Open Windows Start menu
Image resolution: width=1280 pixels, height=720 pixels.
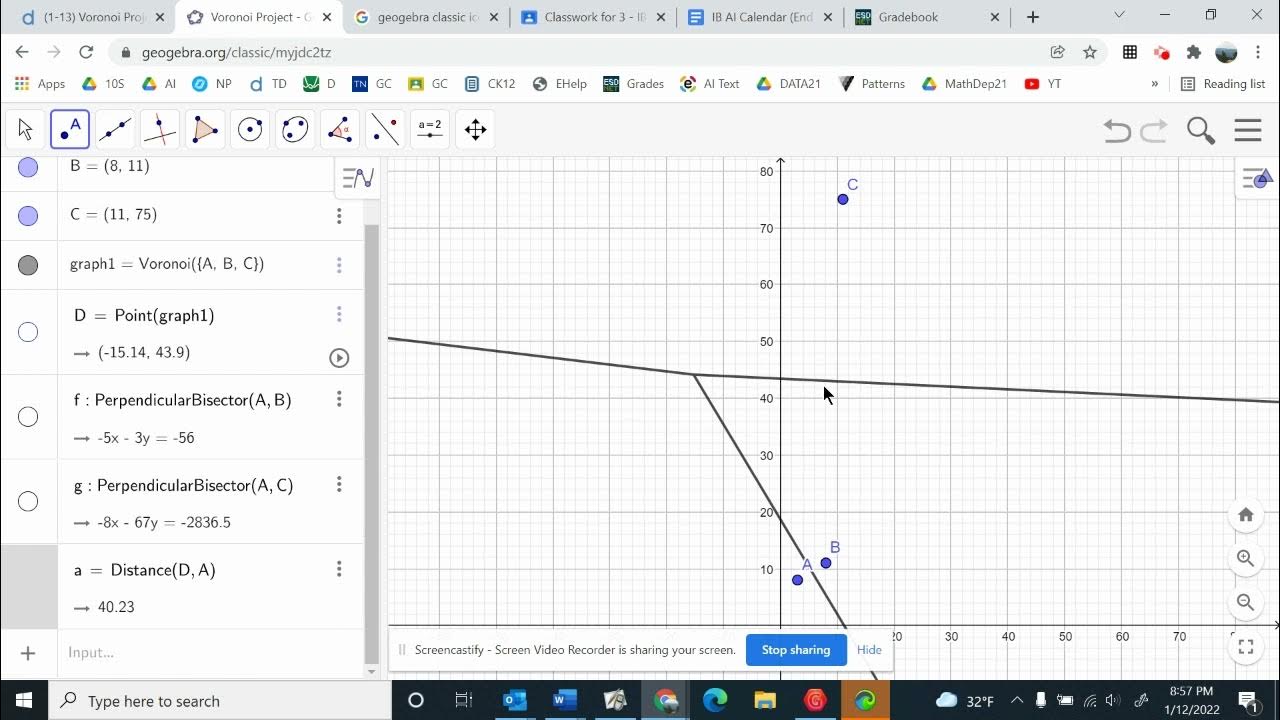[x=24, y=700]
